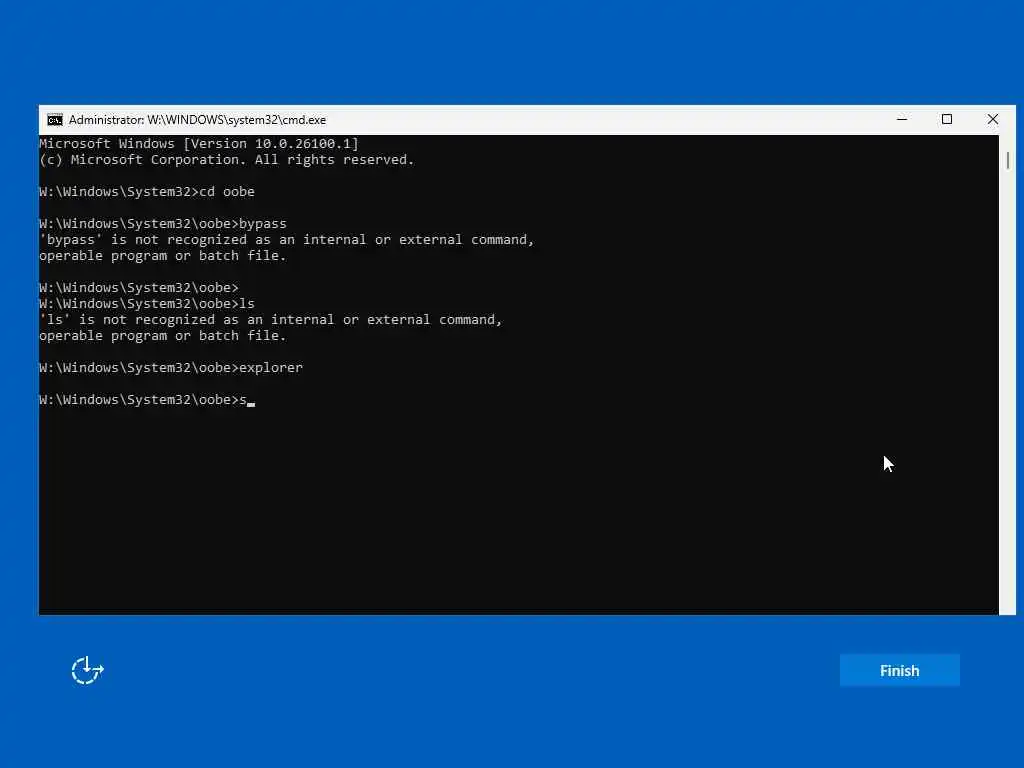Screen dimensions: 1024x768
Task: Click the empty 'W:\Windows\System32\oobe>' prompt line
Action: (x=139, y=288)
